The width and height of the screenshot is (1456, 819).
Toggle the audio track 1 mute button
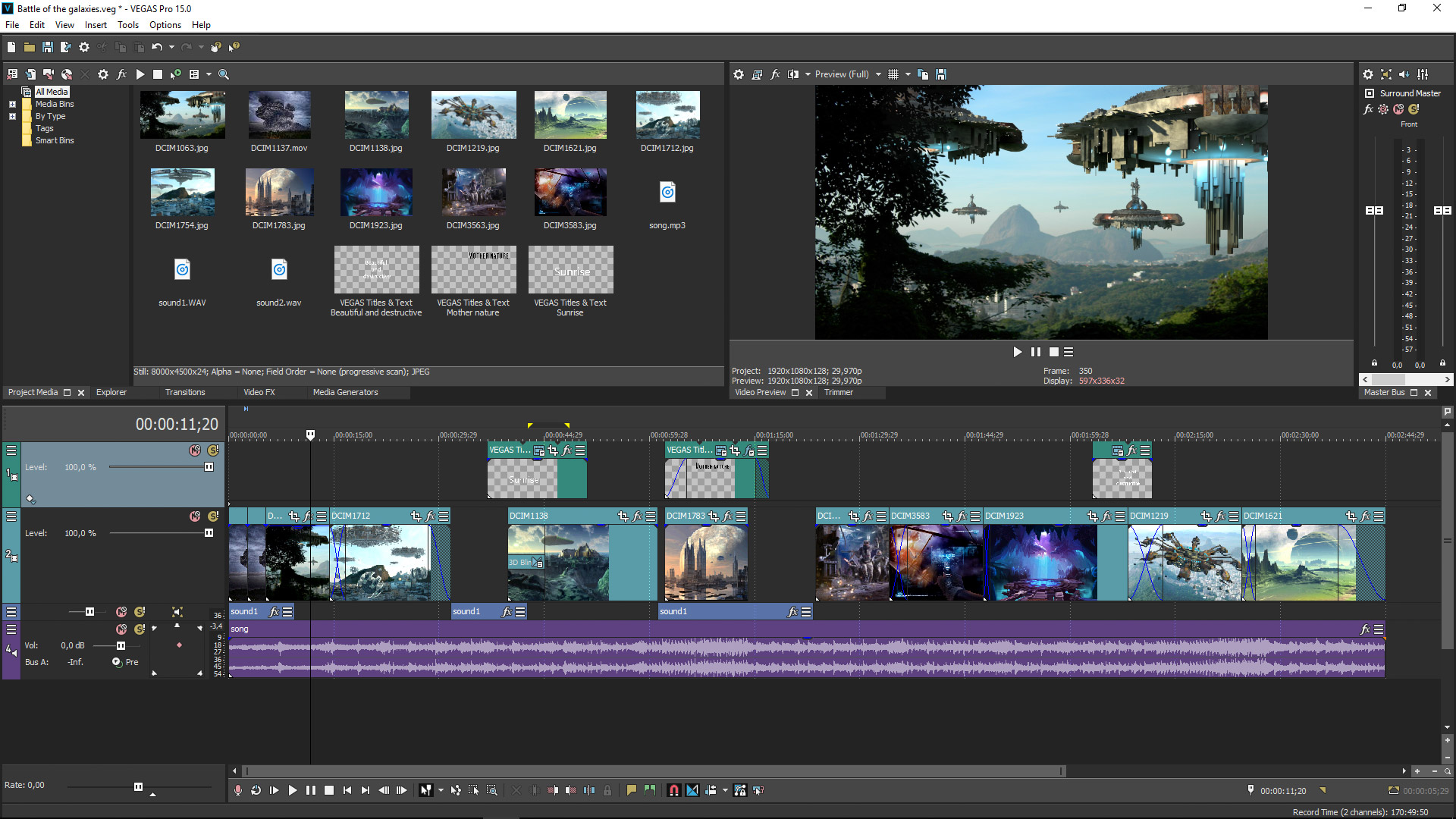coord(121,612)
